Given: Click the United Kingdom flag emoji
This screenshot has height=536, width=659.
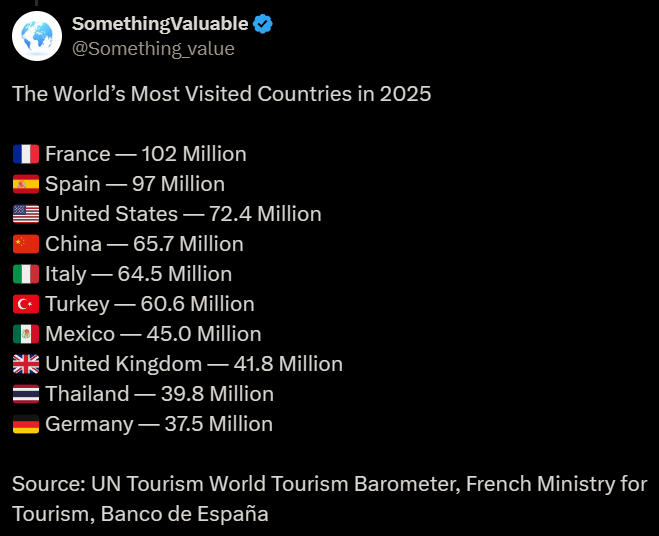Looking at the screenshot, I should coord(26,364).
